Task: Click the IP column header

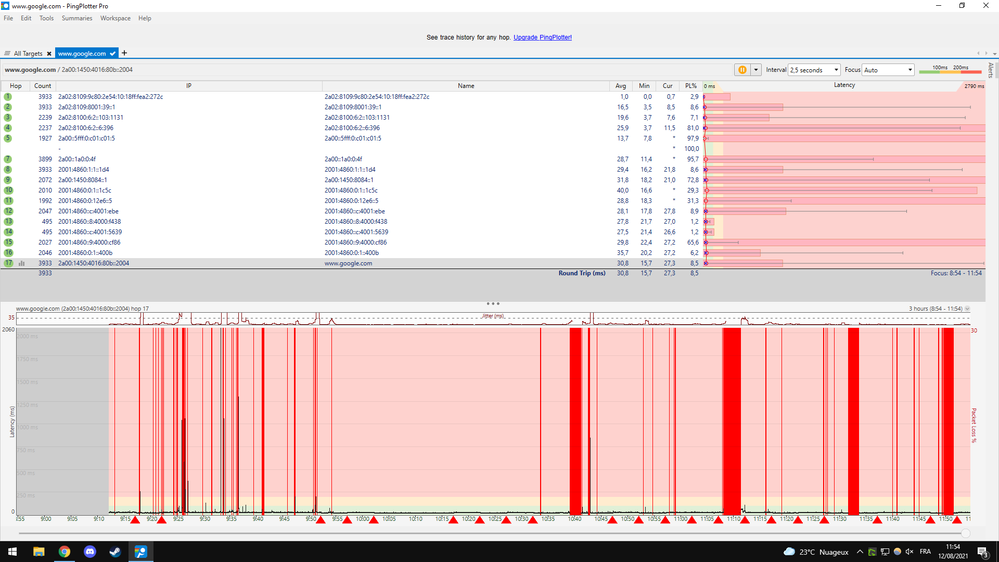Action: pos(189,85)
